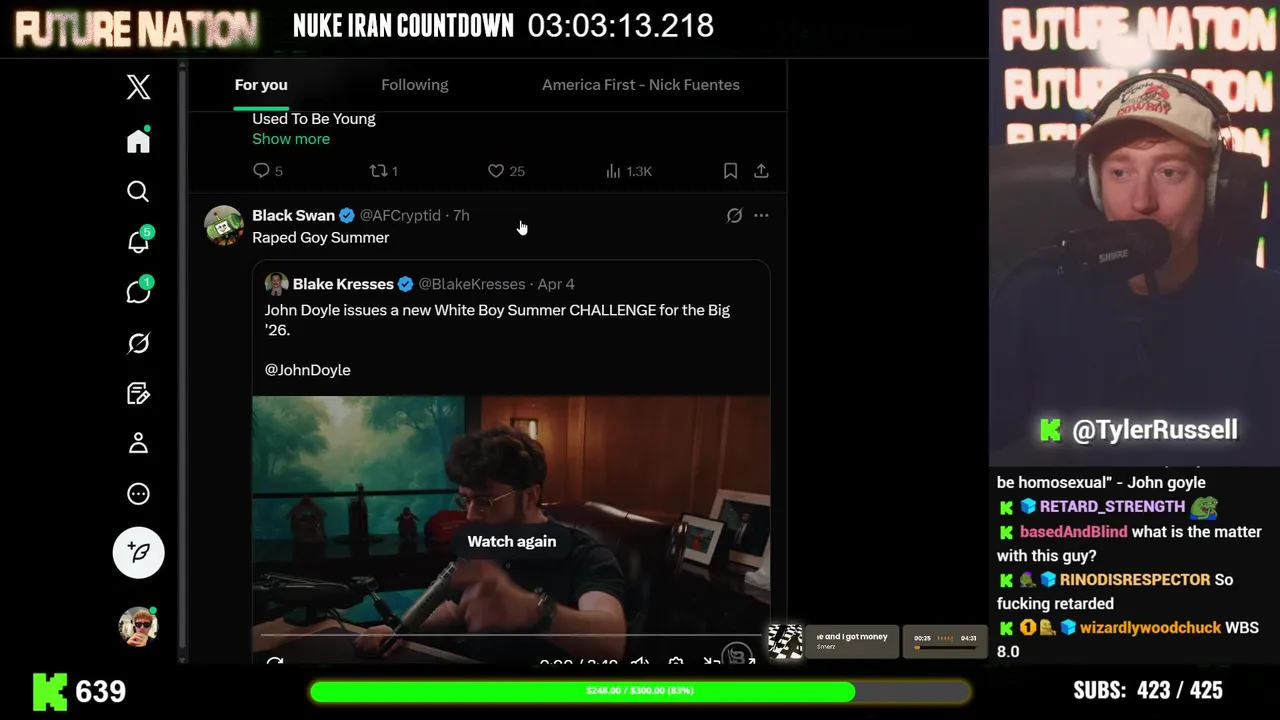Ask Grok about Black Swan post
The image size is (1280, 720).
(734, 215)
